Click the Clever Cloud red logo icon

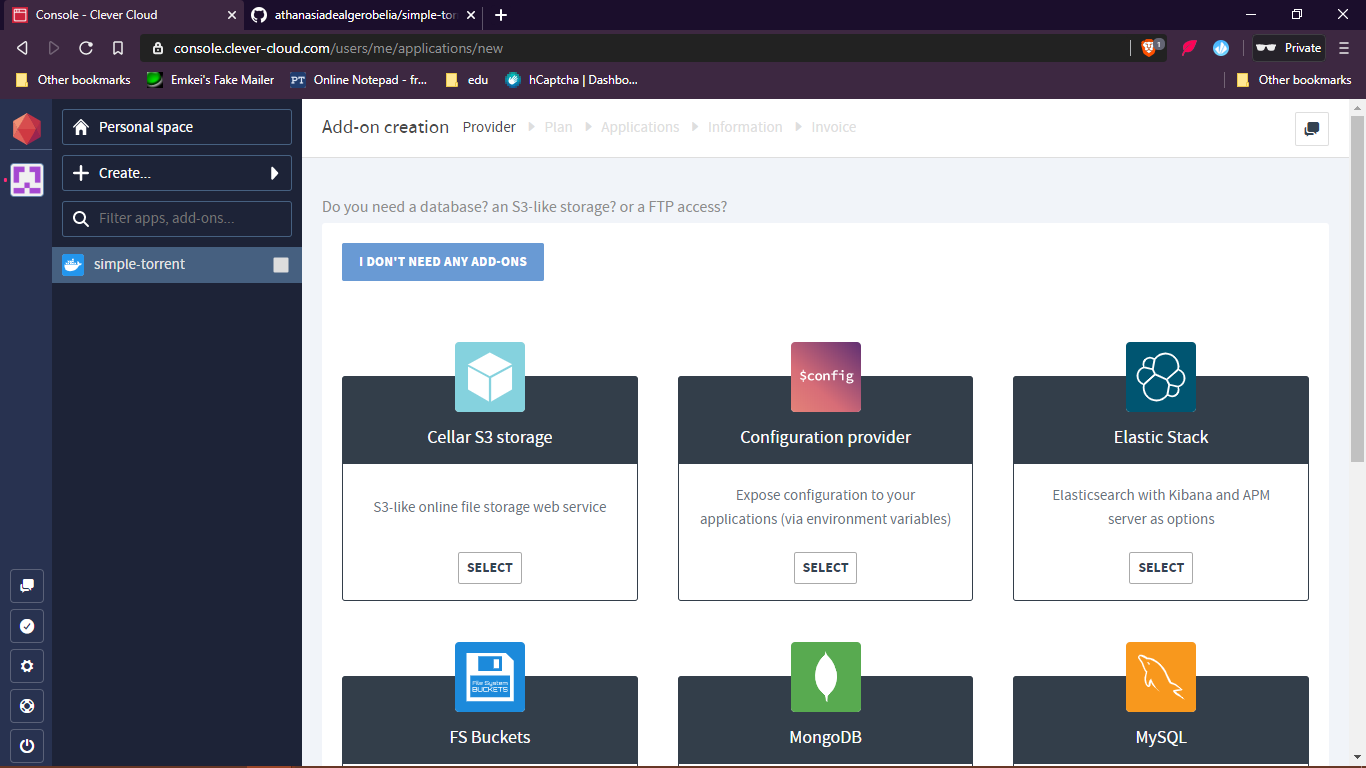click(27, 129)
